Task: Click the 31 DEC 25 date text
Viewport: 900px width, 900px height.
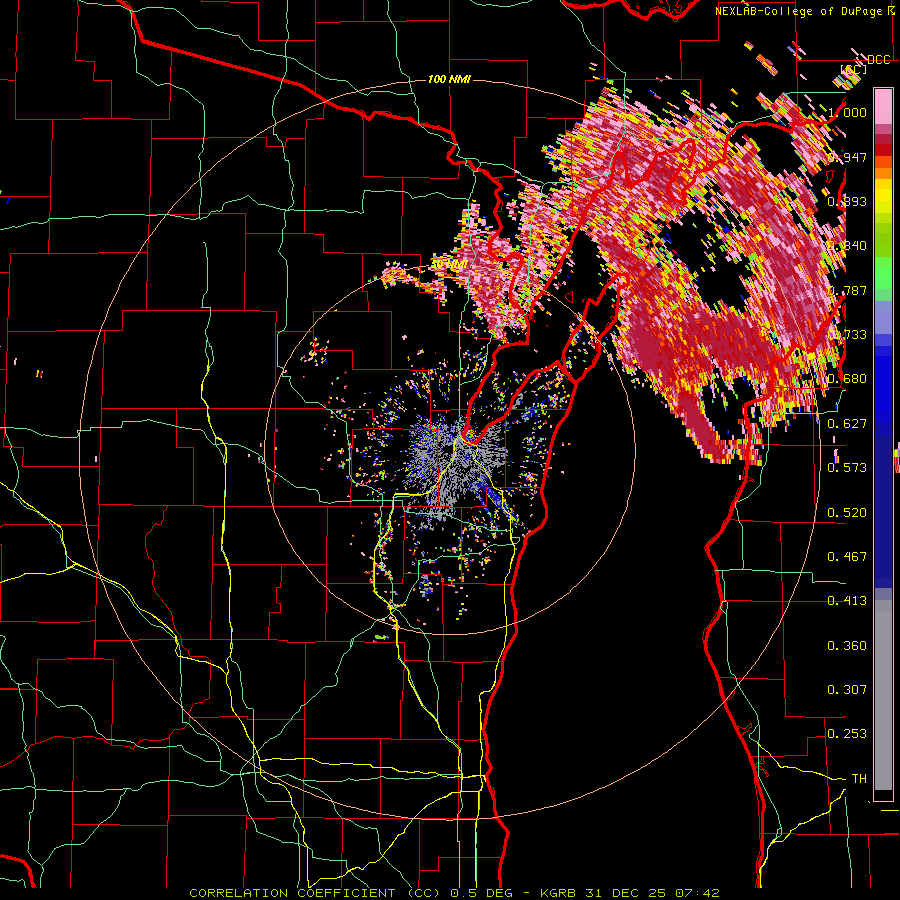Action: click(625, 893)
